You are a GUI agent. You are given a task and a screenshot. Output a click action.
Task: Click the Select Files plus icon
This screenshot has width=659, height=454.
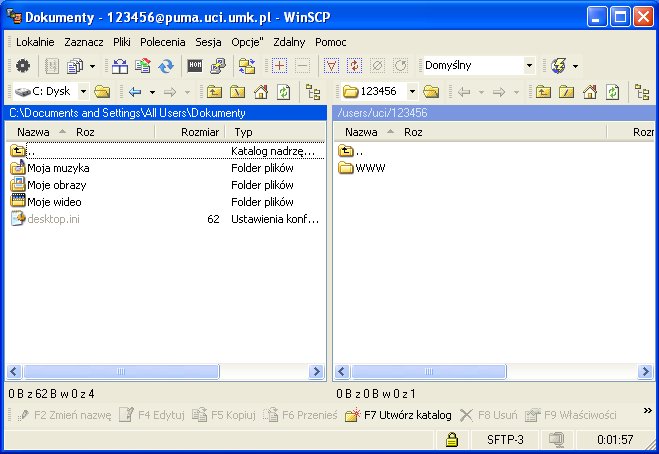click(279, 66)
